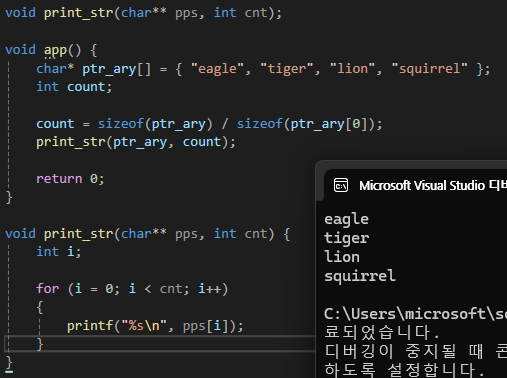Click the "i < cnt" loop condition
The height and width of the screenshot is (378, 507).
(156, 289)
